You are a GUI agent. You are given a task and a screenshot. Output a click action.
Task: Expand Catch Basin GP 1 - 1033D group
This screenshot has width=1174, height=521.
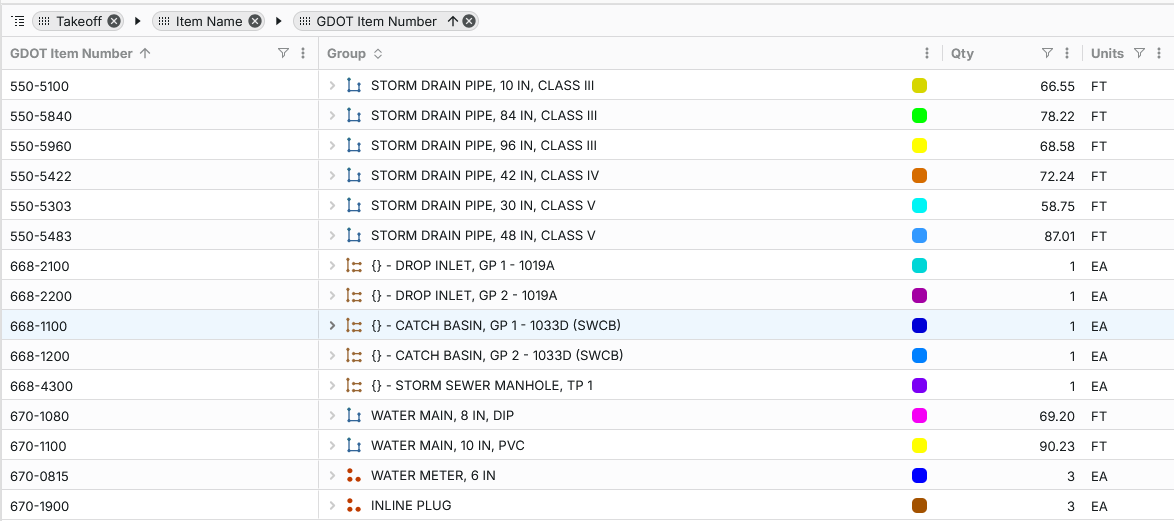(x=332, y=326)
